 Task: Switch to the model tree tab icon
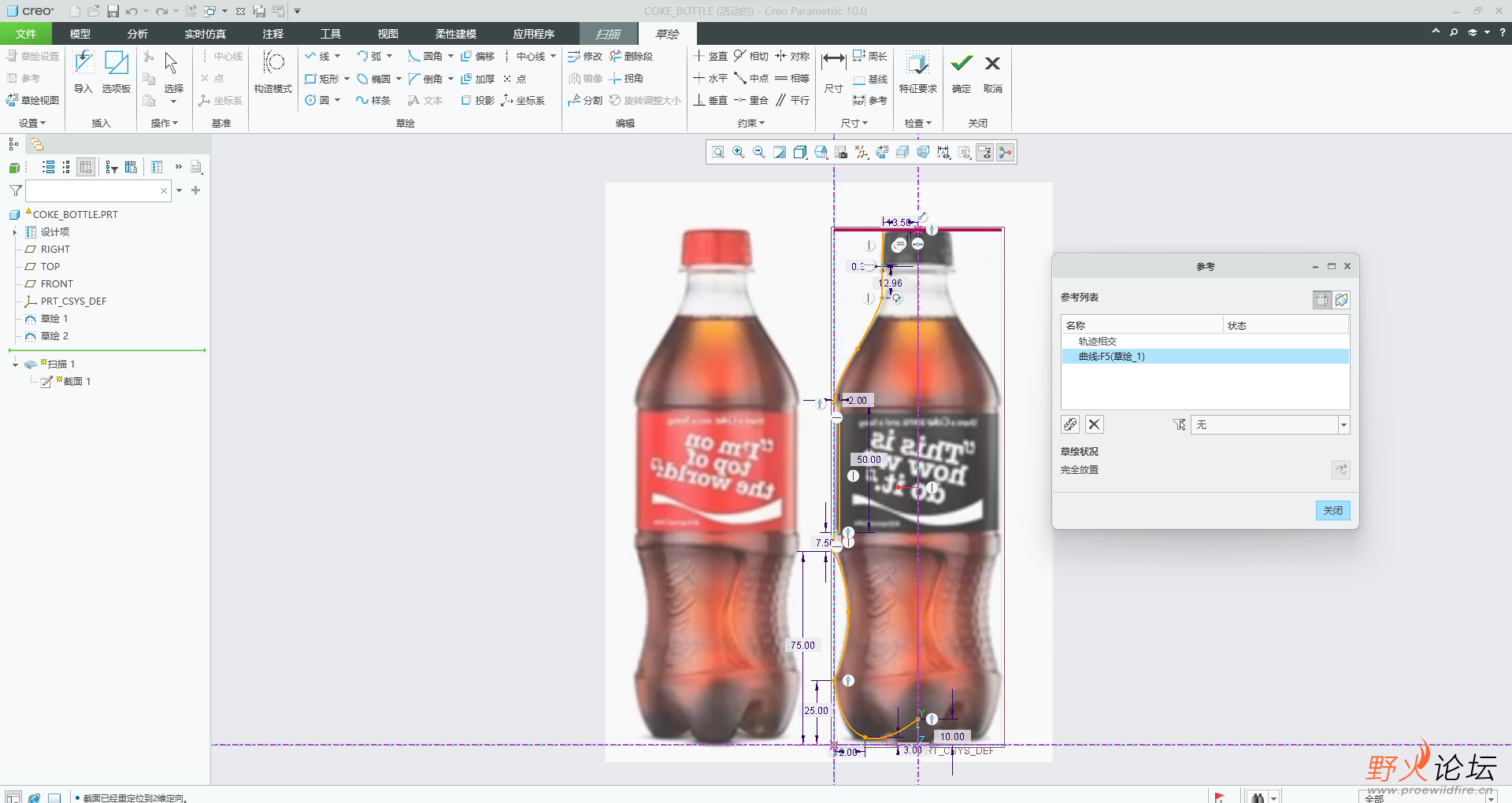13,144
